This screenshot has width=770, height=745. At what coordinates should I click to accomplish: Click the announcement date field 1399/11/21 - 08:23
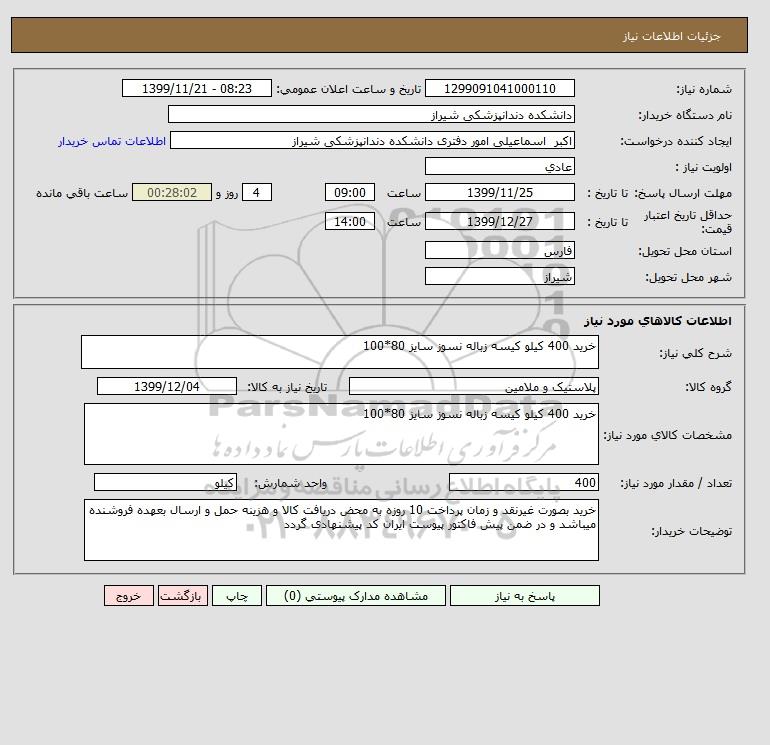click(x=196, y=88)
